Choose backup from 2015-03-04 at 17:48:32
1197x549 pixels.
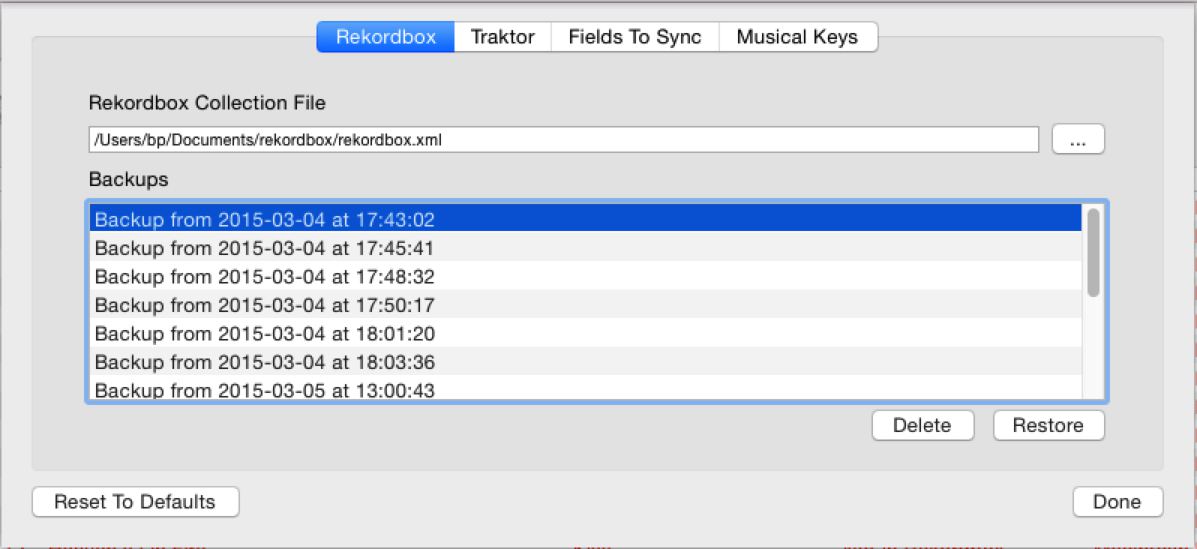point(264,277)
